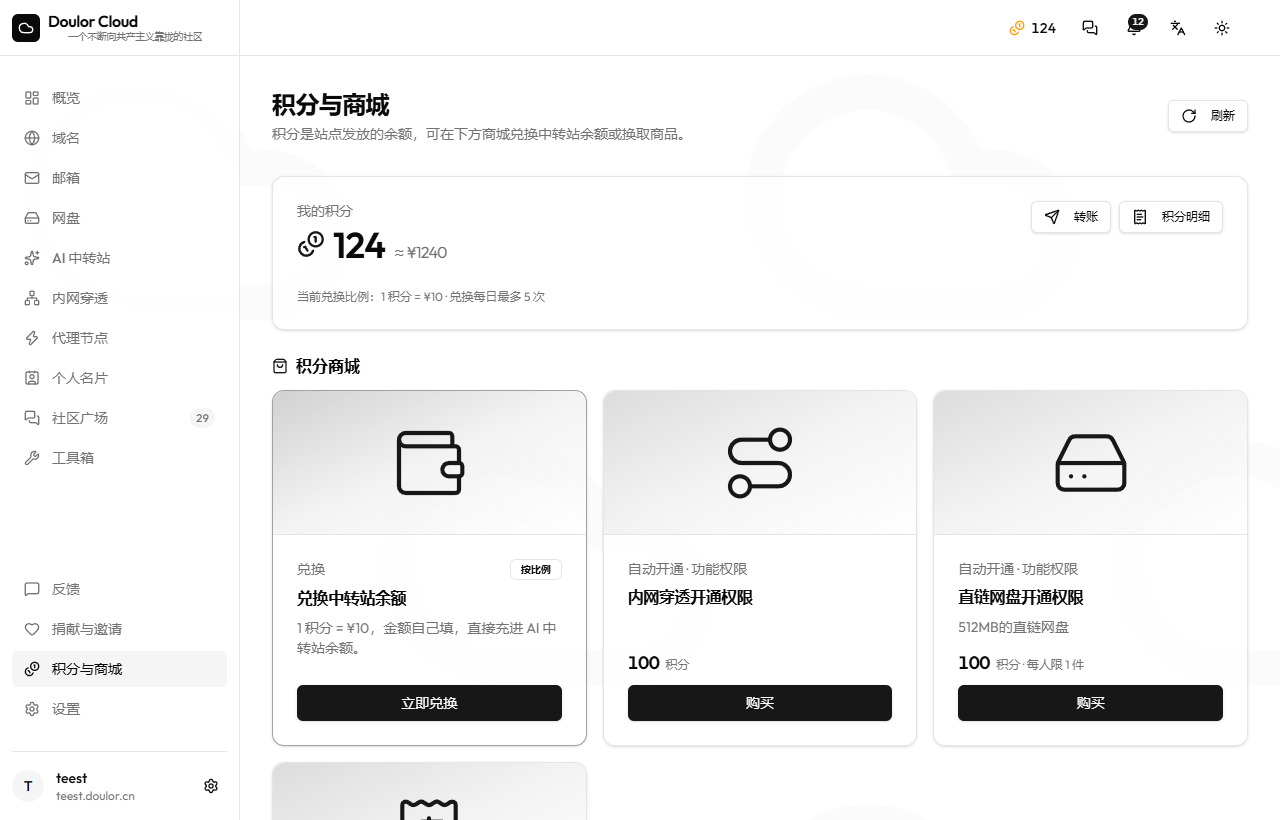This screenshot has height=820, width=1280.
Task: Click the 刷新 refresh button
Action: pyautogui.click(x=1208, y=116)
